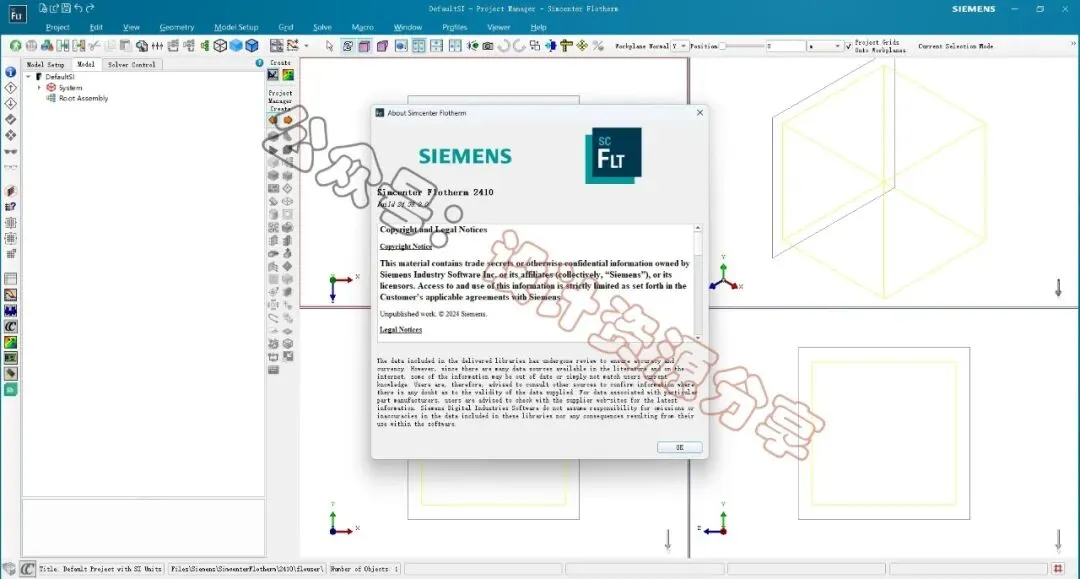Image resolution: width=1080 pixels, height=579 pixels.
Task: Click the Undo arrow in the title bar
Action: 78,8
